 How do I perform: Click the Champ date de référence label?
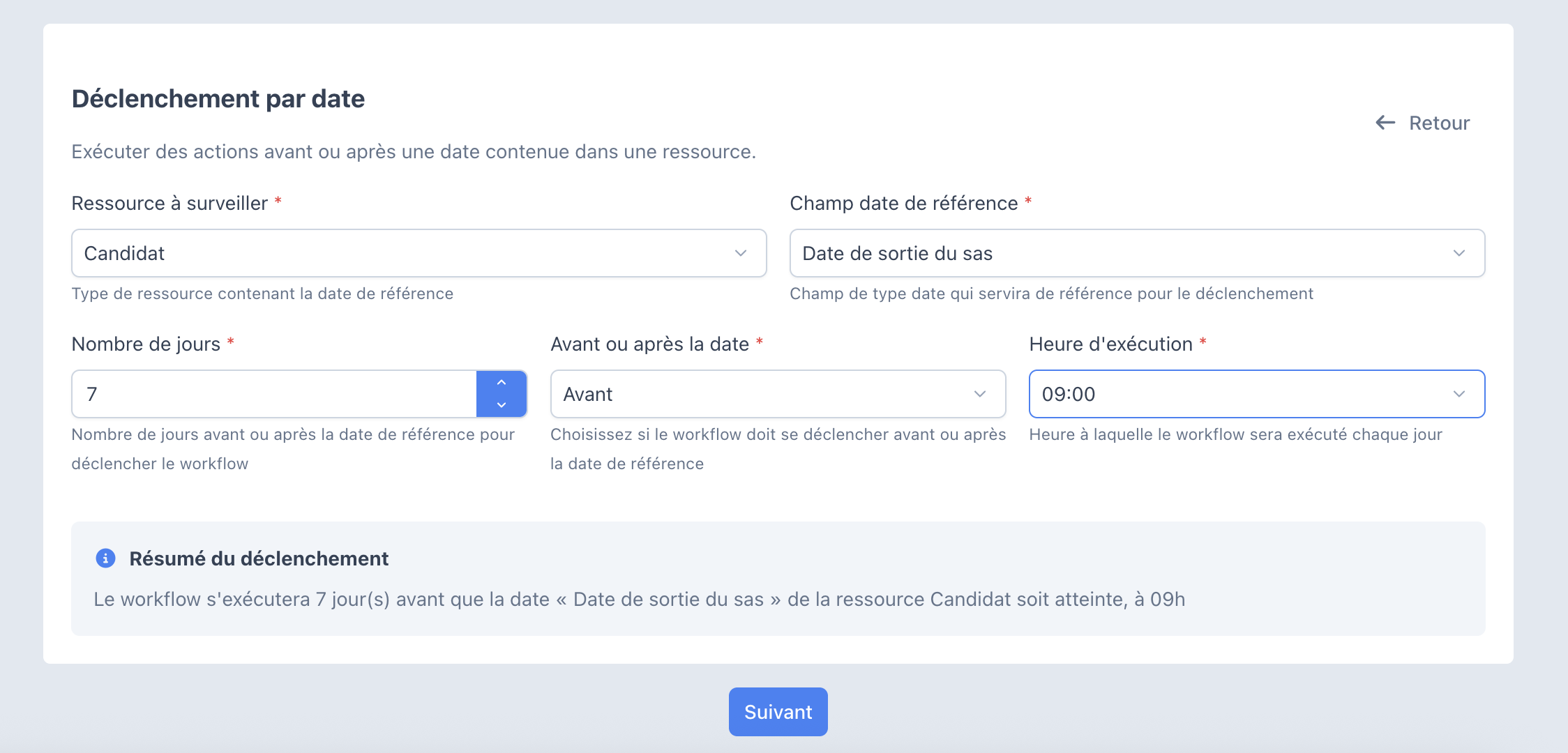904,204
